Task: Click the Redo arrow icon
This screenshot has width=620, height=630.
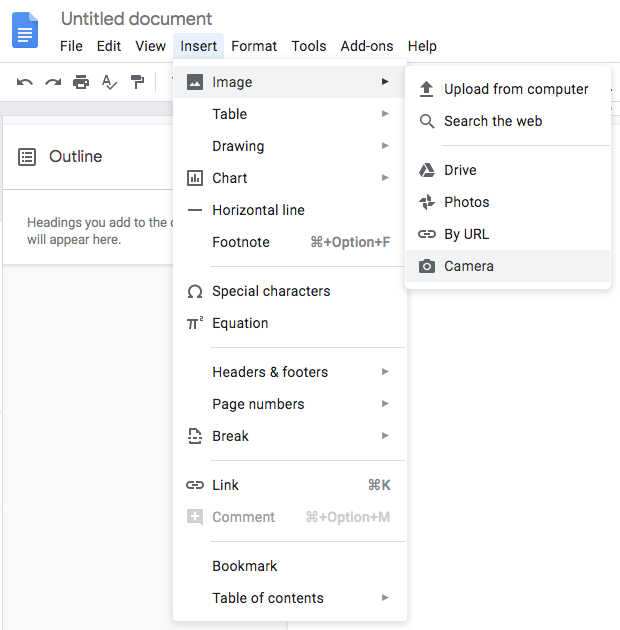Action: (x=53, y=82)
